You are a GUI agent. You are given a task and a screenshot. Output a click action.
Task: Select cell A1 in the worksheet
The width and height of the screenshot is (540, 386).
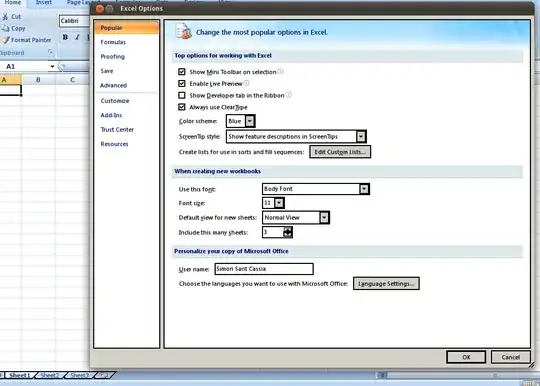pyautogui.click(x=10, y=90)
